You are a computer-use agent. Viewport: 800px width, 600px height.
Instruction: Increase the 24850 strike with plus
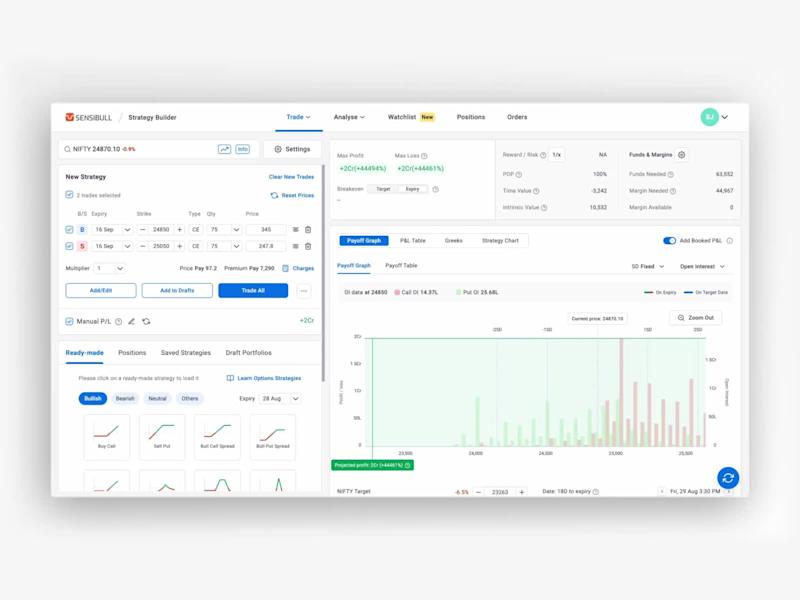[180, 230]
